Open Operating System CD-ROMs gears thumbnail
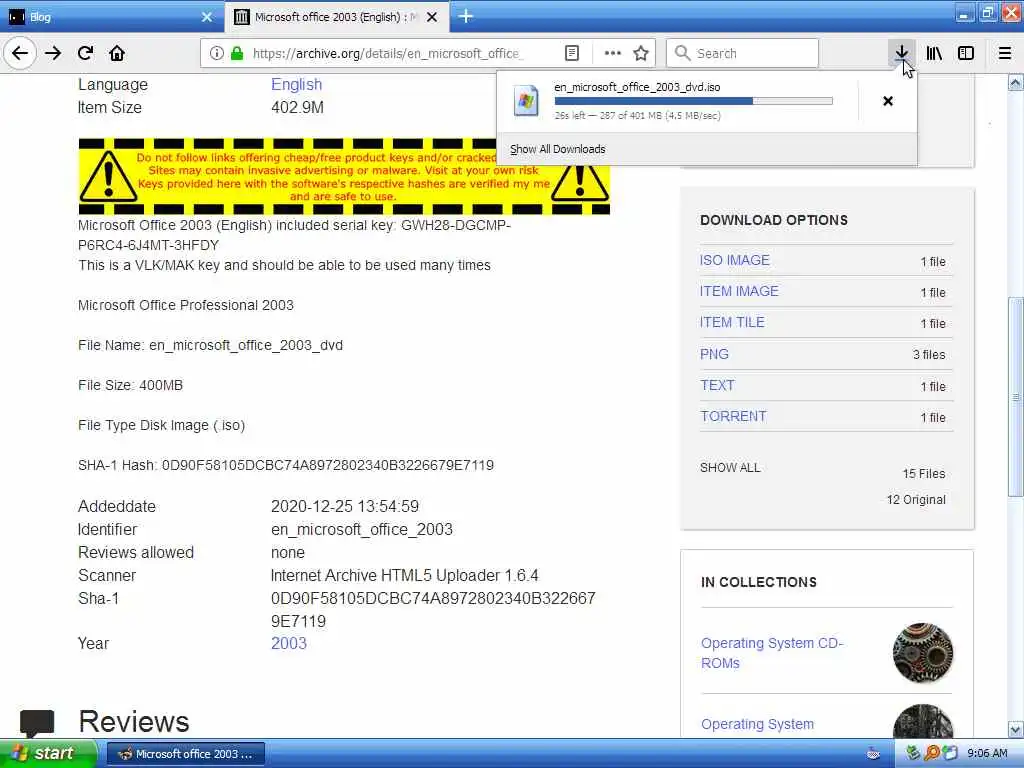1024x768 pixels. click(922, 652)
